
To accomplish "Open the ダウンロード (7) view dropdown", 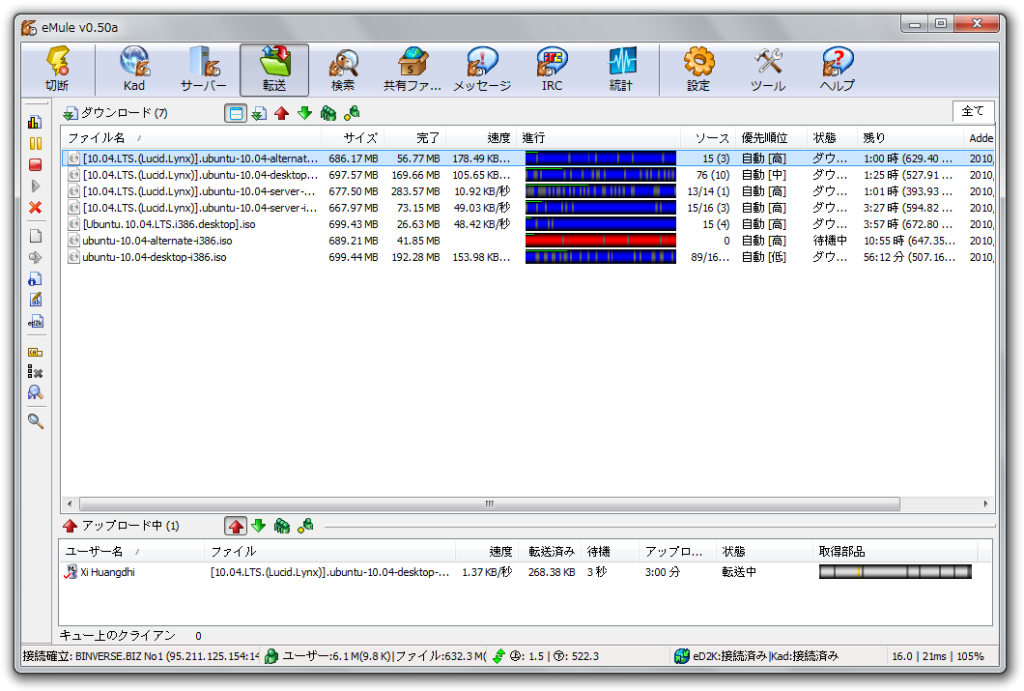I will pyautogui.click(x=116, y=113).
